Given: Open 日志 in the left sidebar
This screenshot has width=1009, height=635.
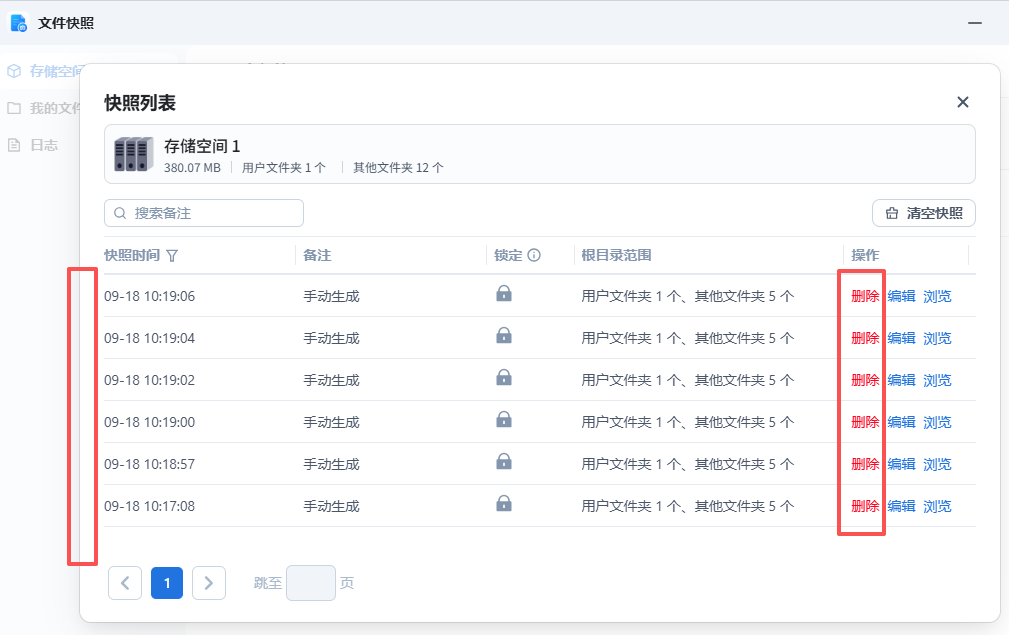Looking at the screenshot, I should coord(43,145).
